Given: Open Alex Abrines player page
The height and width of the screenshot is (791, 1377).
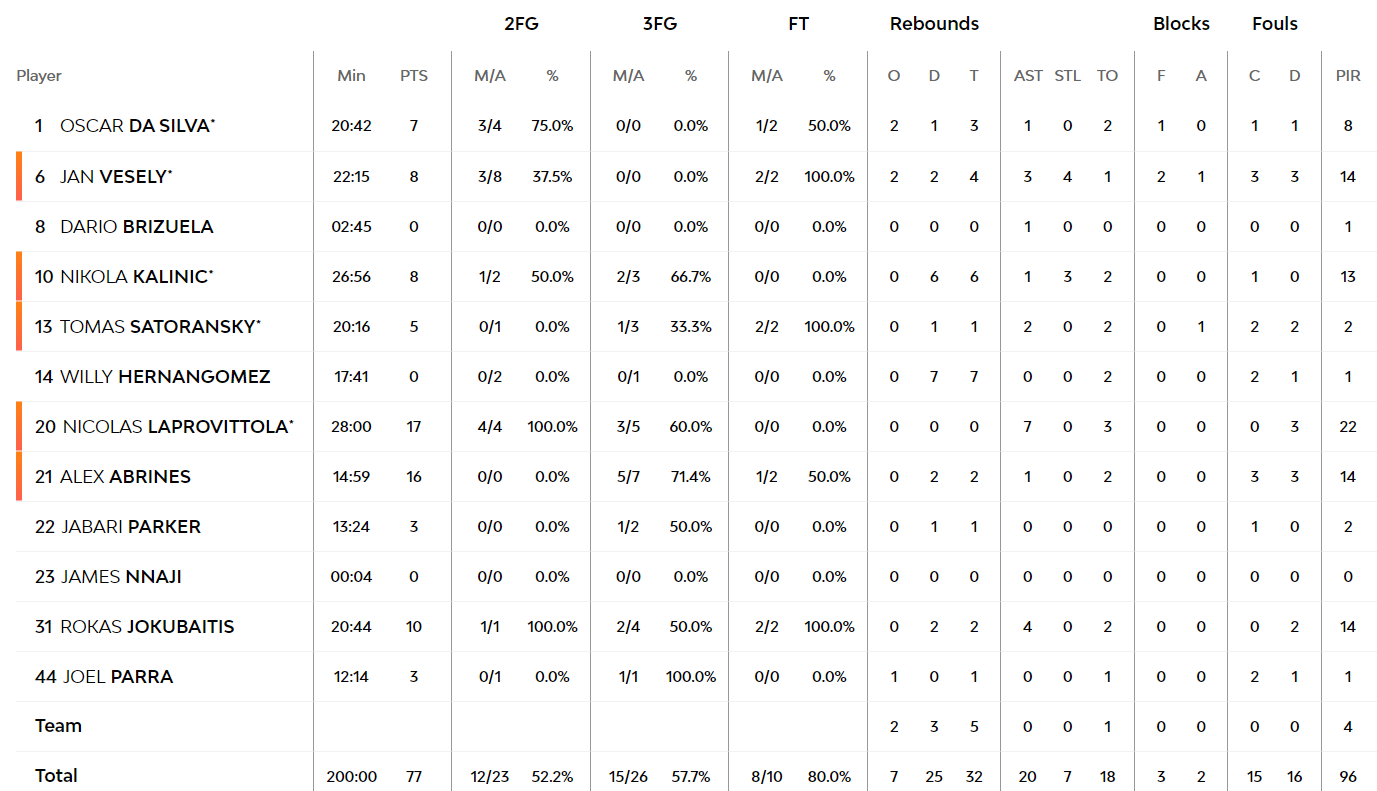Looking at the screenshot, I should click(x=125, y=476).
